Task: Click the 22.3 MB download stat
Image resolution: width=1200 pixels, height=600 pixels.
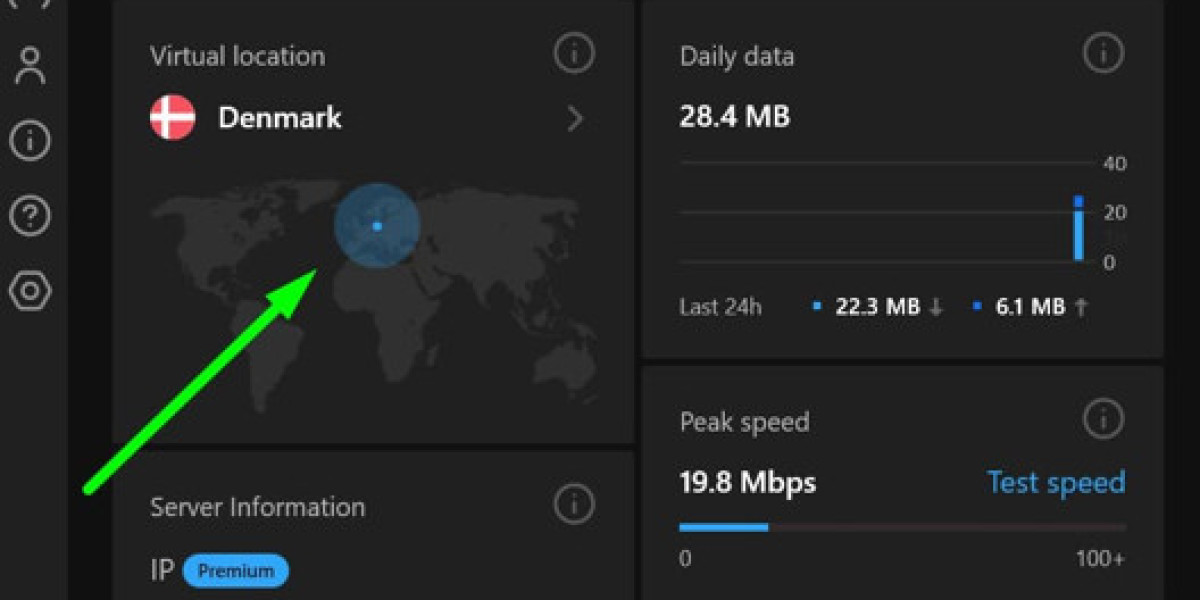Action: (878, 307)
